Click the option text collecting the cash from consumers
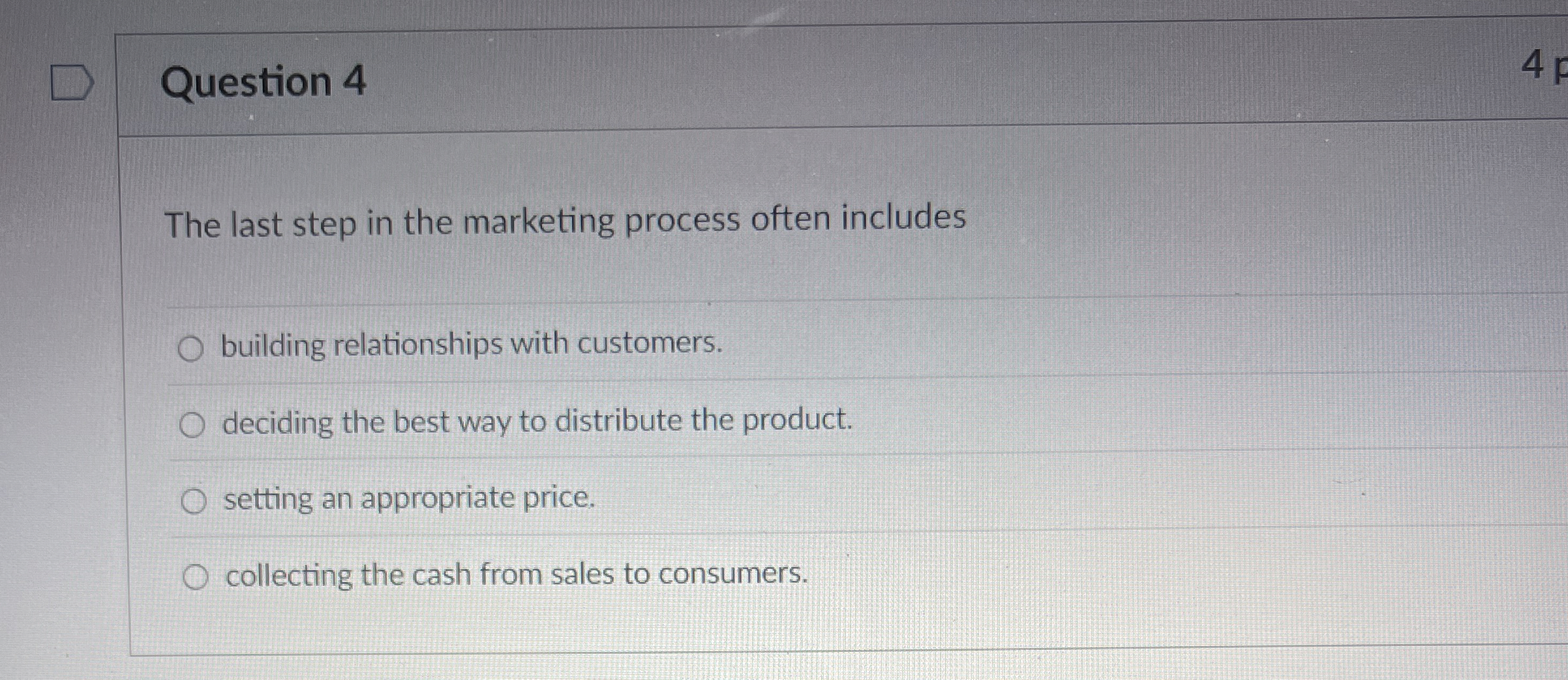The width and height of the screenshot is (1568, 680). 516,575
